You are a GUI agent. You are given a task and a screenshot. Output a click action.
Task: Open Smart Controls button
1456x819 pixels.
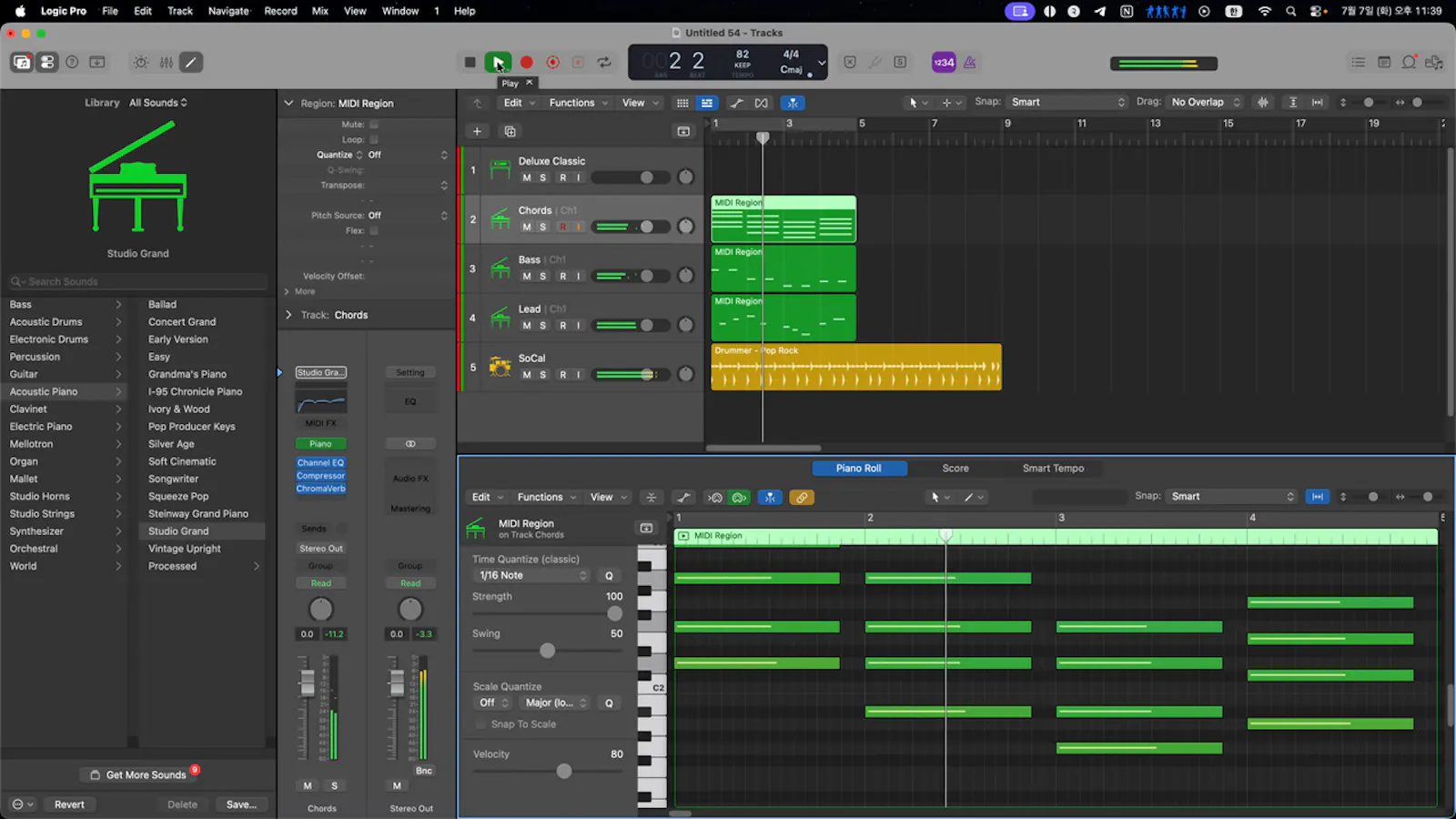coord(141,62)
